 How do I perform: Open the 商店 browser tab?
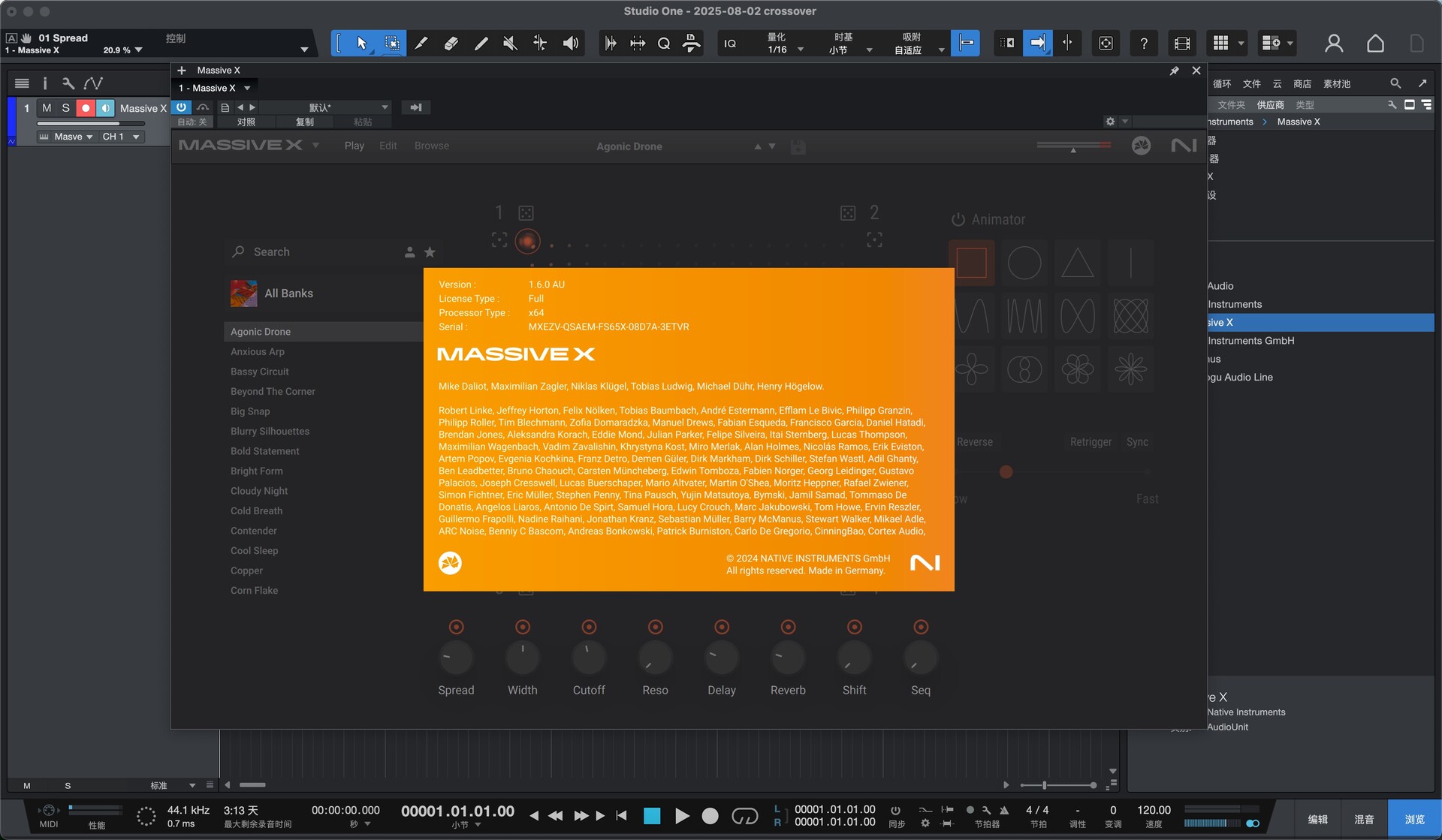(x=1302, y=84)
